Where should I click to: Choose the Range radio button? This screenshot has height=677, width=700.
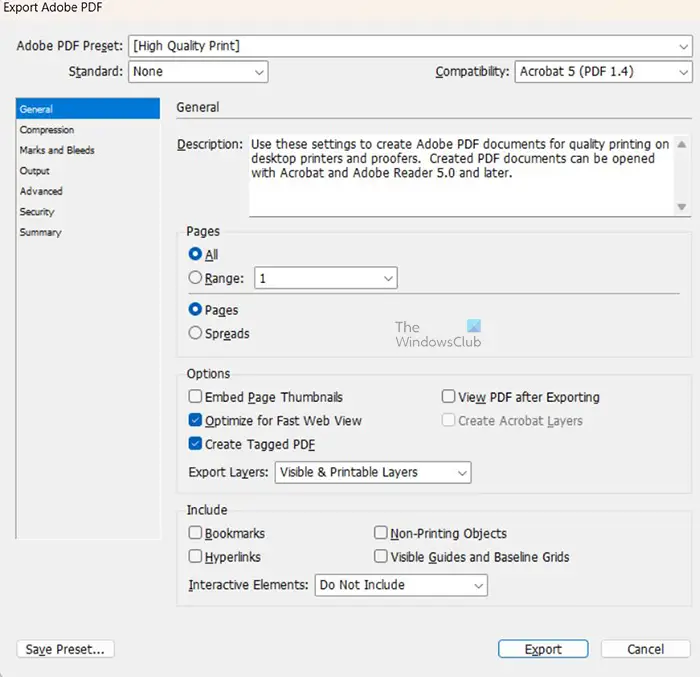coord(195,278)
